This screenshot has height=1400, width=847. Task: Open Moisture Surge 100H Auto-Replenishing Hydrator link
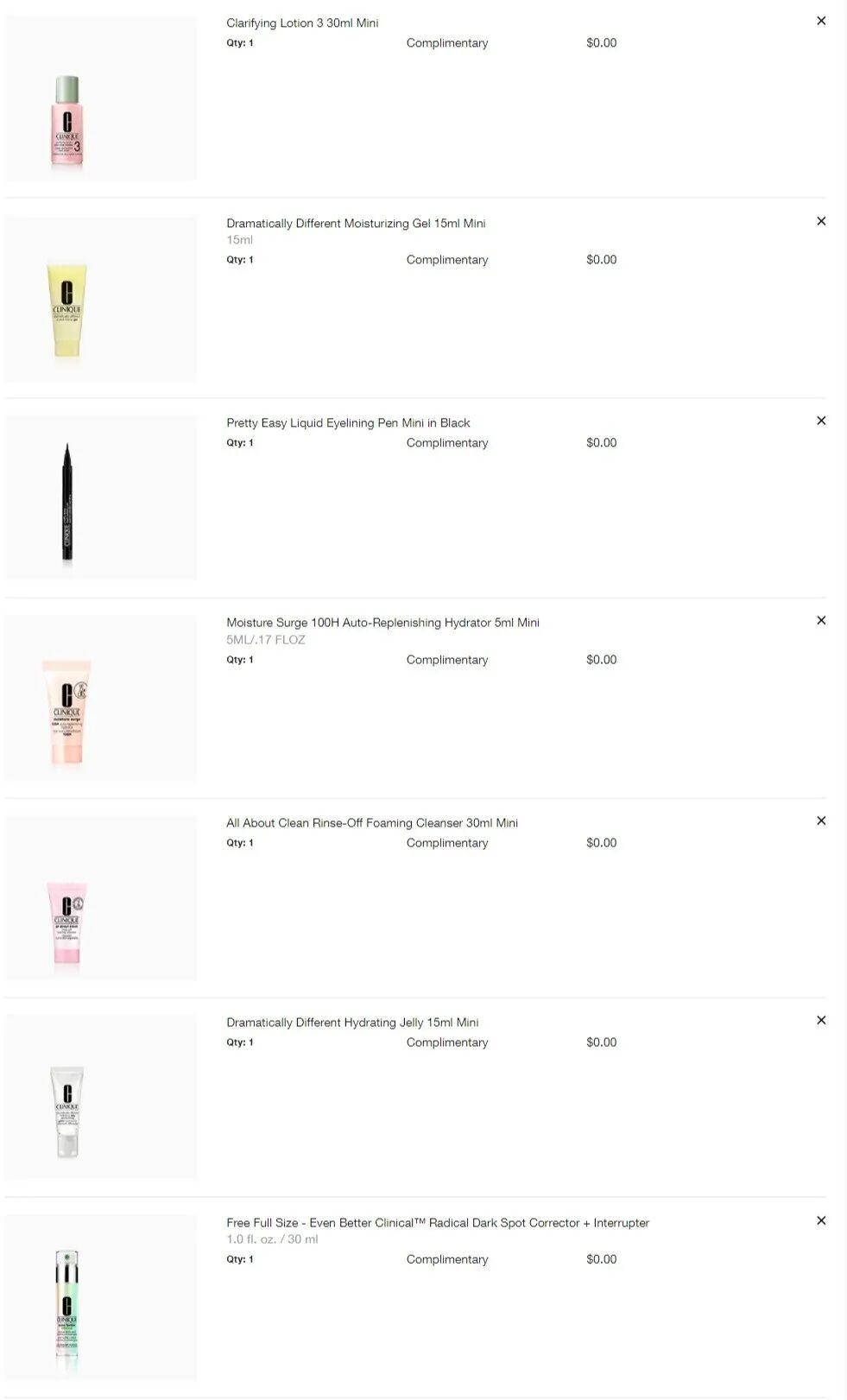382,623
